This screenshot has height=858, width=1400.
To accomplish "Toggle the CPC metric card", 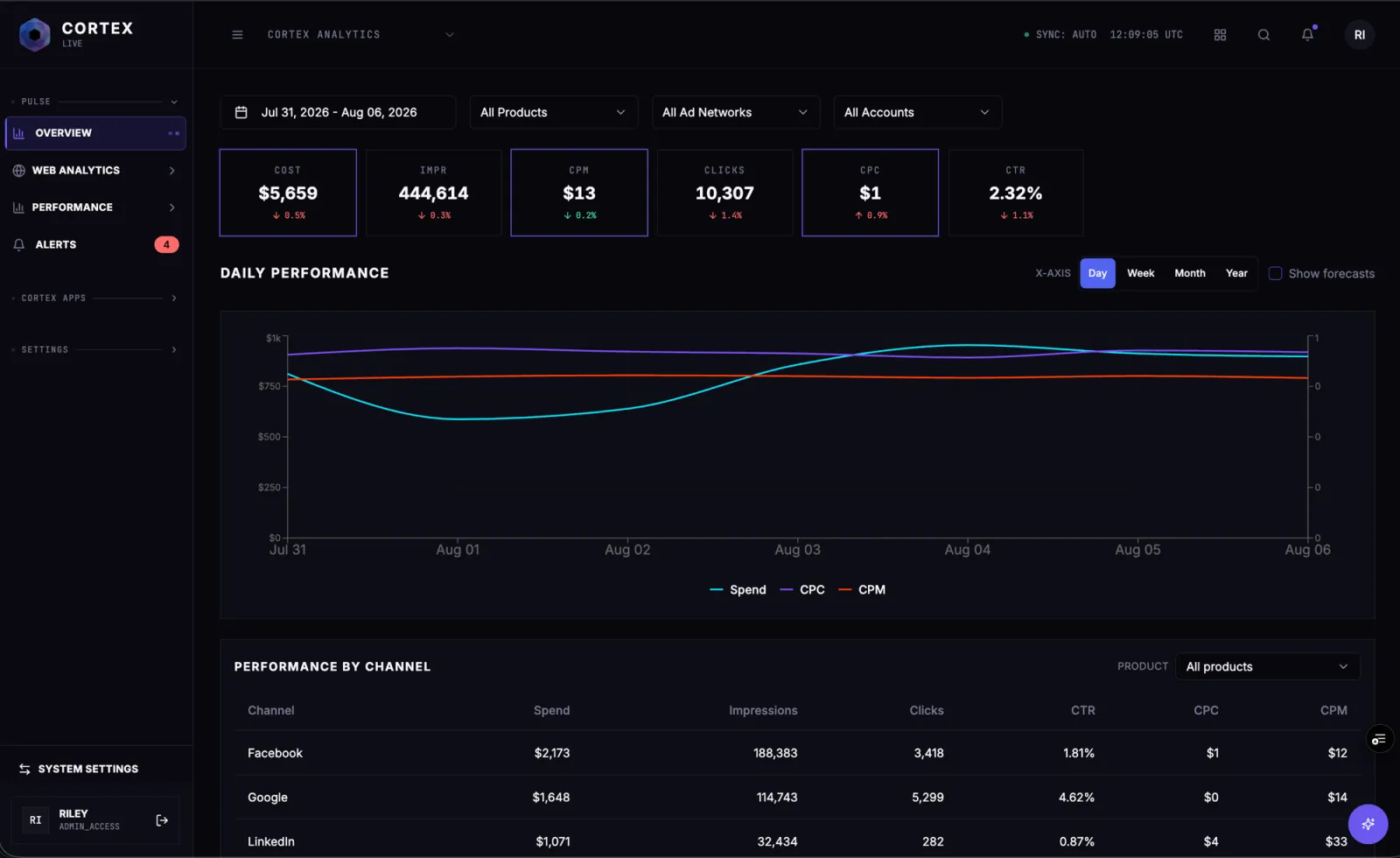I will [x=870, y=193].
